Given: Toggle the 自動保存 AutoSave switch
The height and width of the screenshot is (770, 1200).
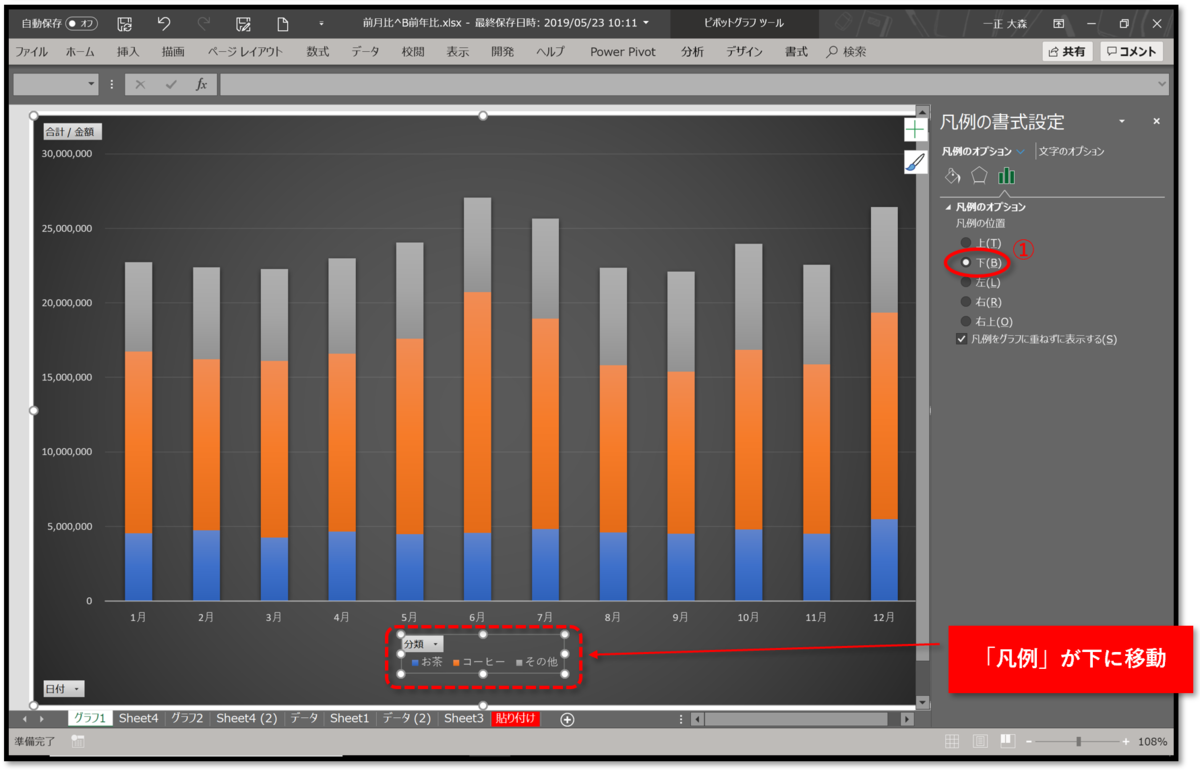Looking at the screenshot, I should pyautogui.click(x=82, y=23).
